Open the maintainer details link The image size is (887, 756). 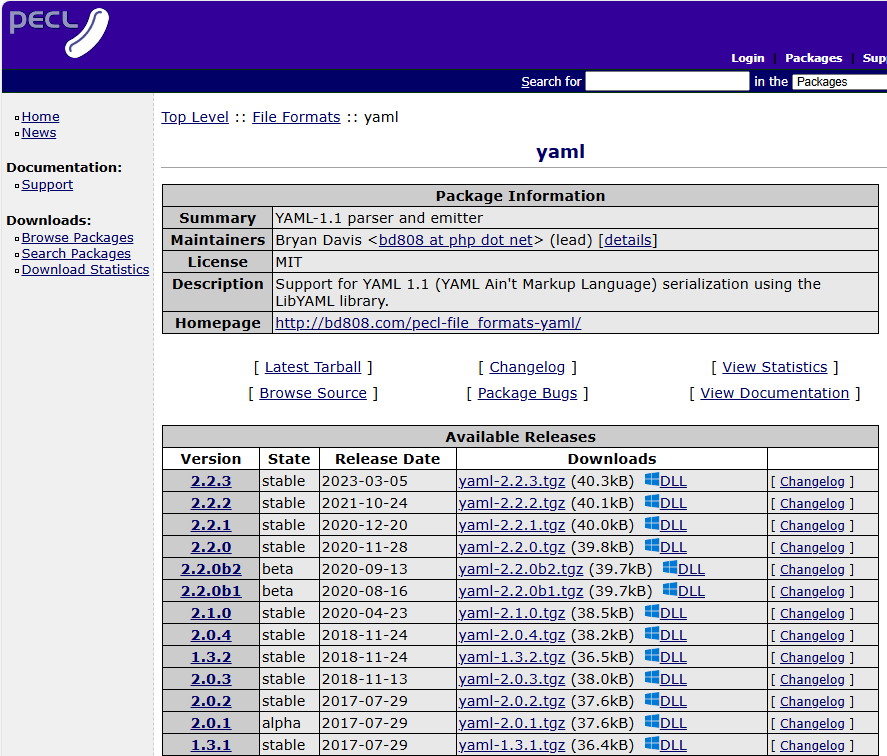(628, 240)
